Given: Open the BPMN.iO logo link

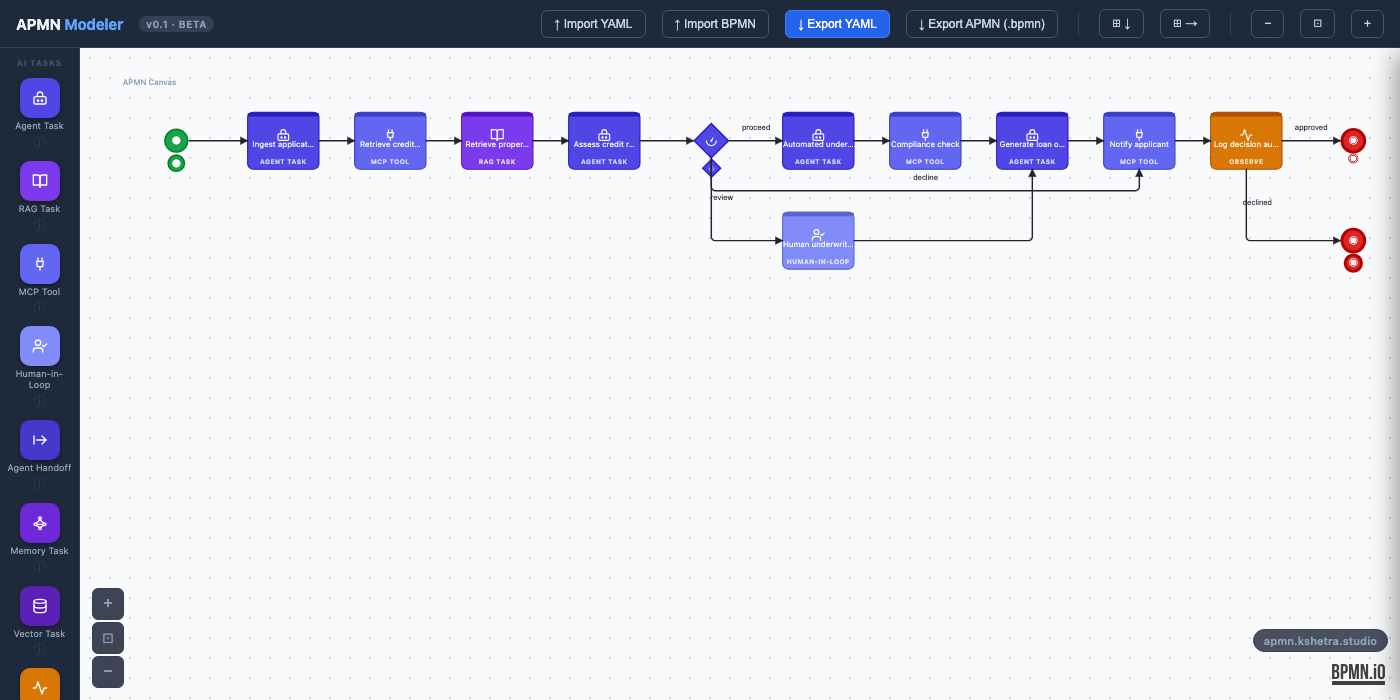Looking at the screenshot, I should pos(1358,673).
